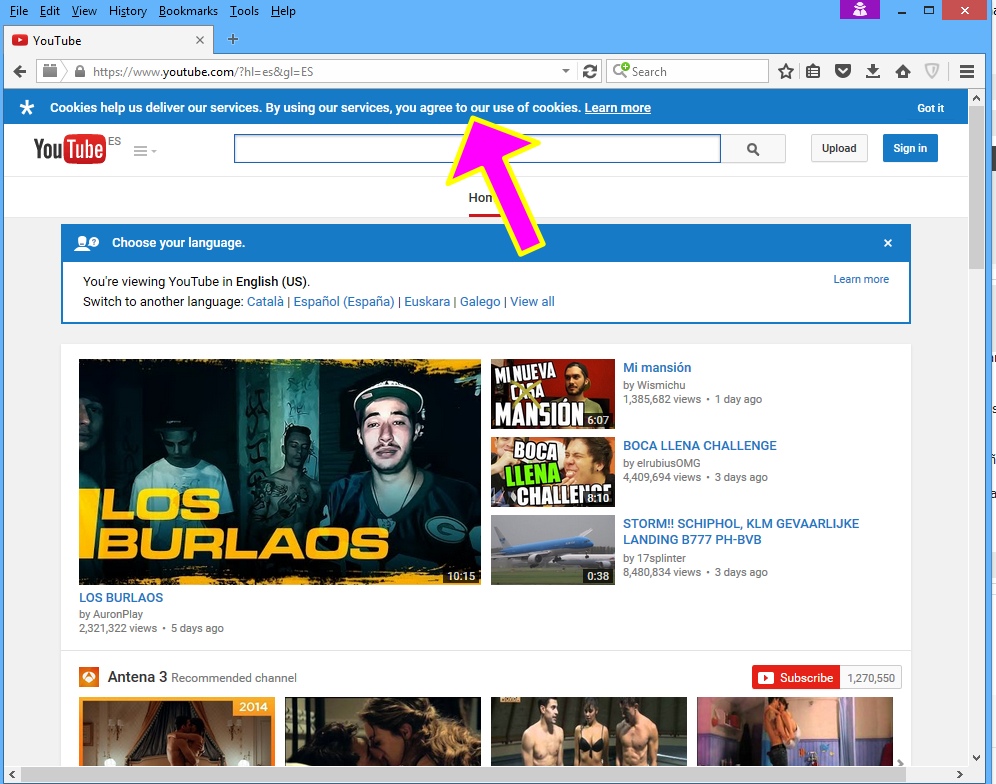Click the Home tab under the search box
The width and height of the screenshot is (996, 784).
(x=484, y=198)
